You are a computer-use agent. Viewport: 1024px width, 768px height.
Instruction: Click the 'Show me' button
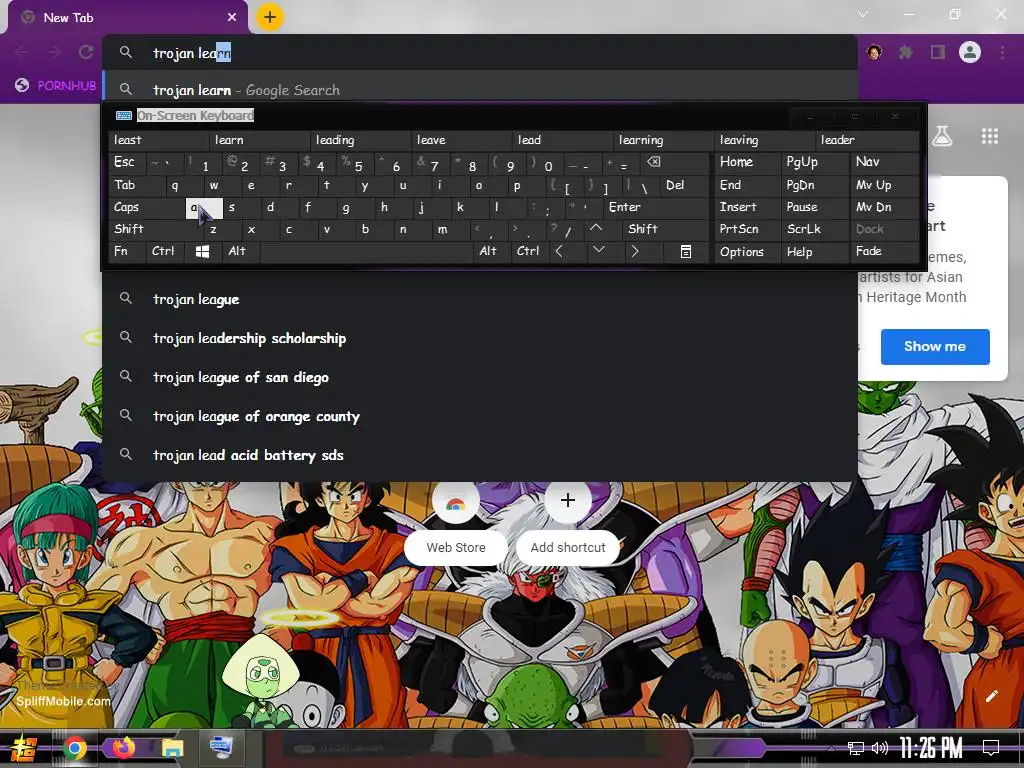click(935, 347)
